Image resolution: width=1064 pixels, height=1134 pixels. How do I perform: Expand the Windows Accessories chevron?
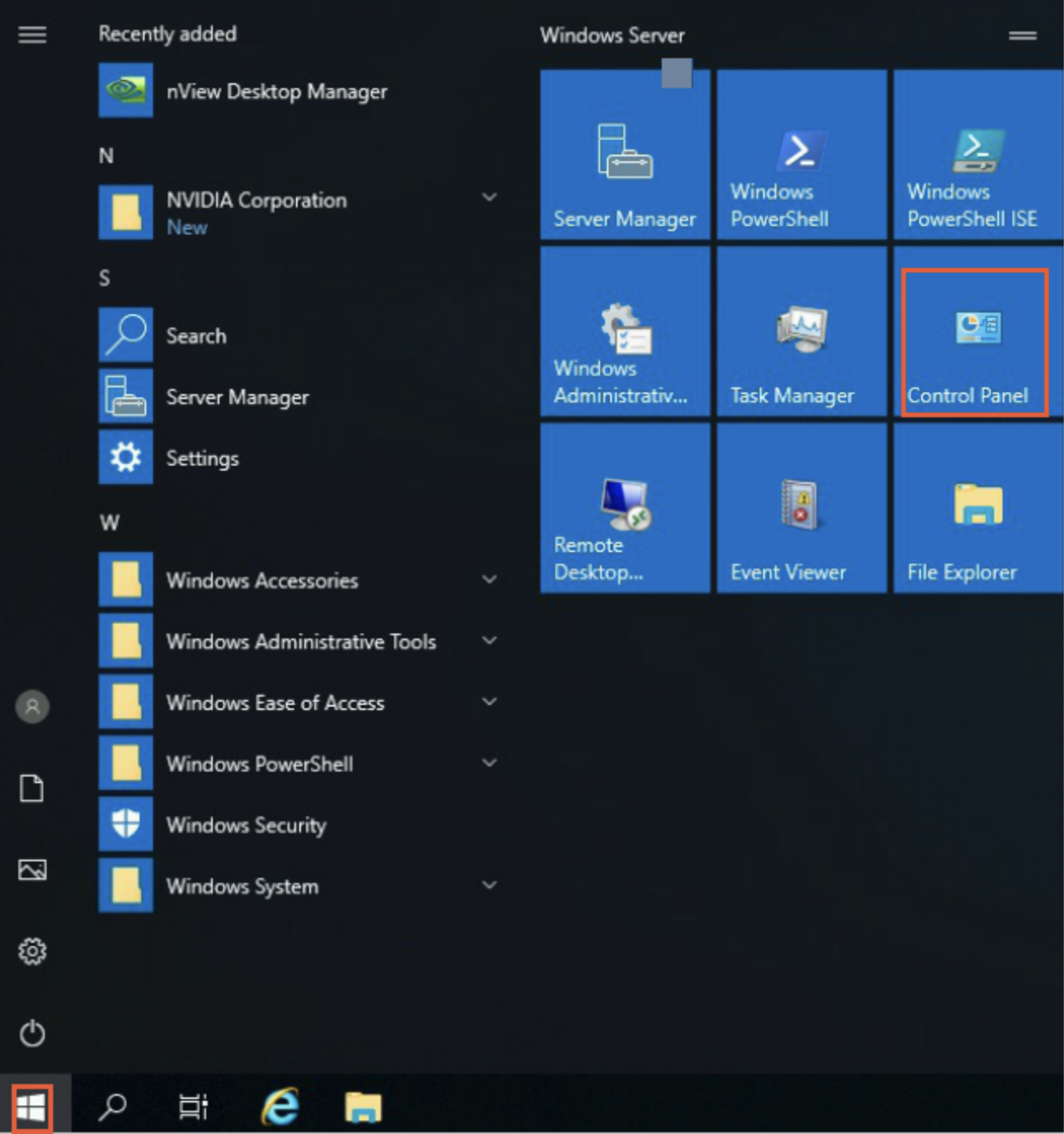tap(490, 579)
